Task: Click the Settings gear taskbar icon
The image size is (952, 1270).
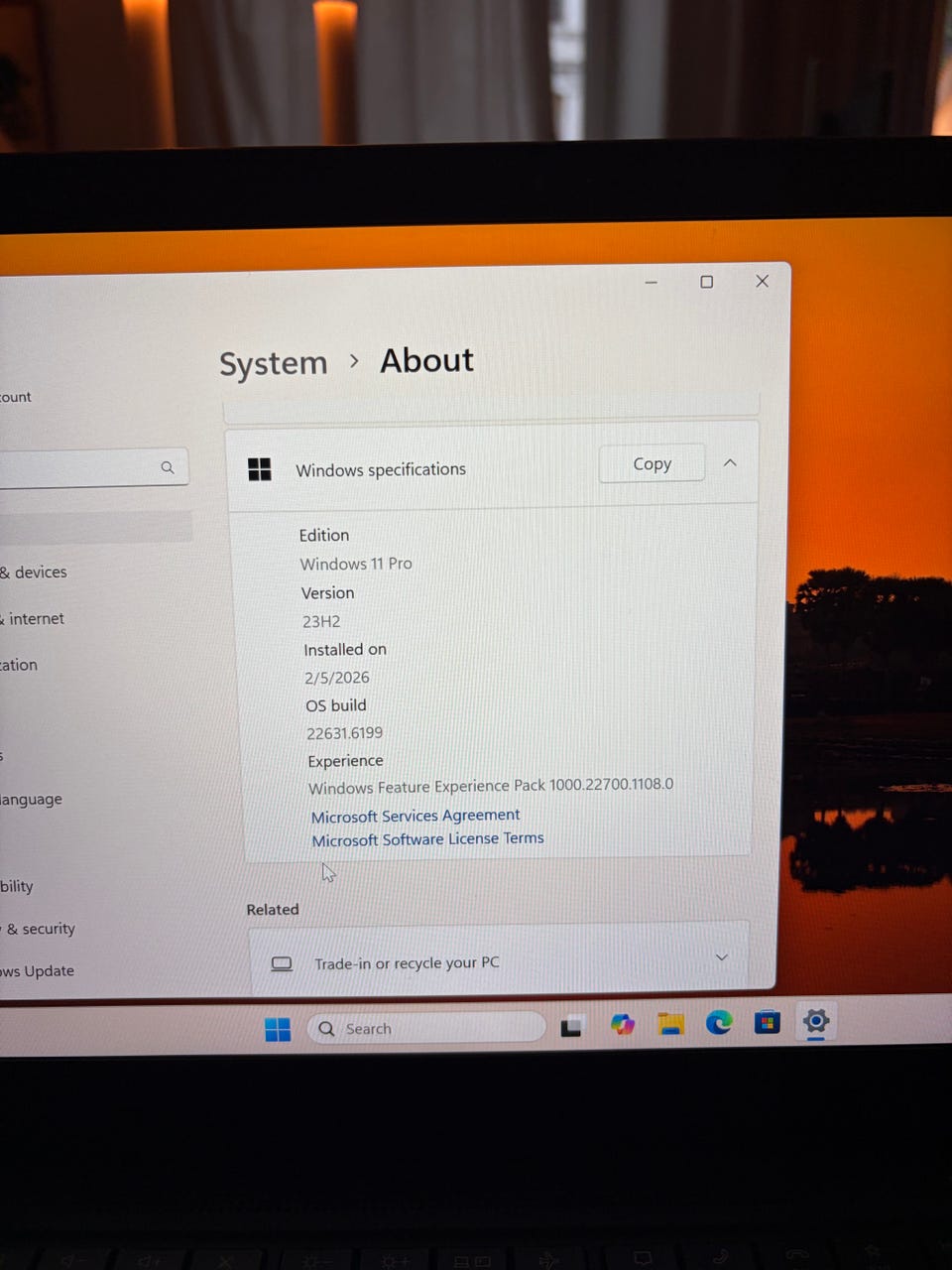Action: pos(816,1020)
